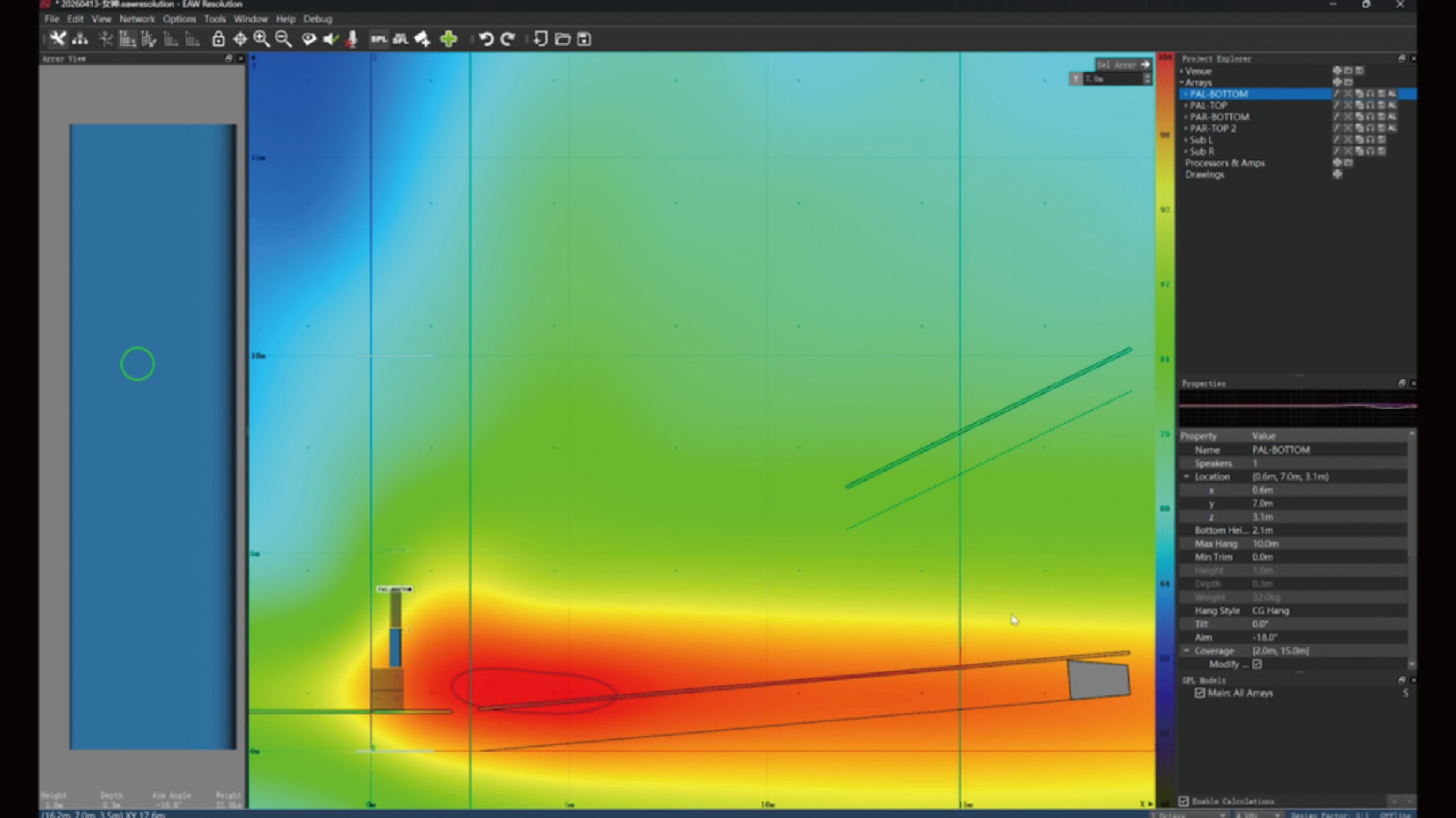Viewport: 1456px width, 818px height.
Task: Click the Max Hang 10.0m value
Action: [1329, 544]
